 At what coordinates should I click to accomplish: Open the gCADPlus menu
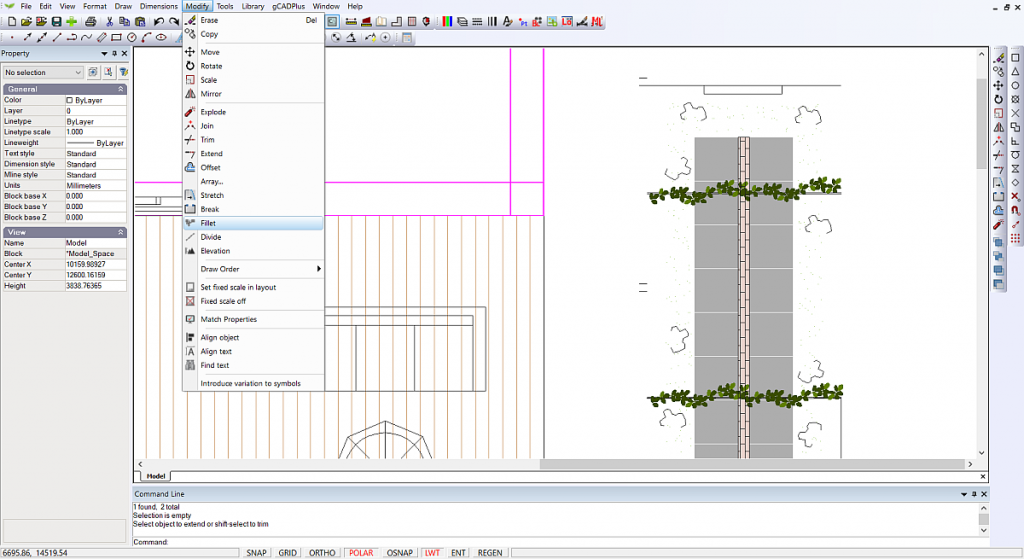[289, 7]
